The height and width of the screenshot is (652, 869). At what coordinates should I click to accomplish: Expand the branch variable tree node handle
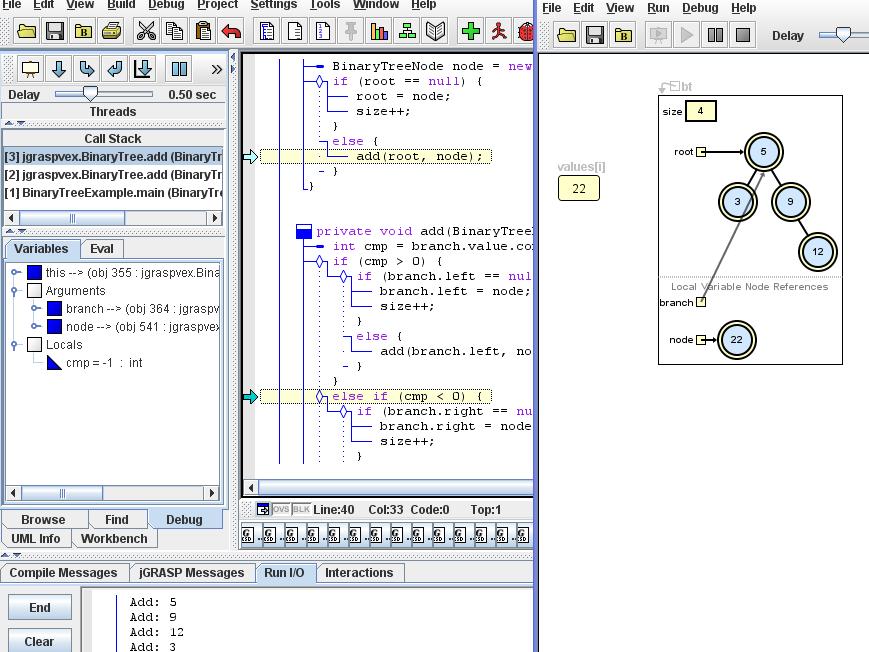pyautogui.click(x=35, y=308)
